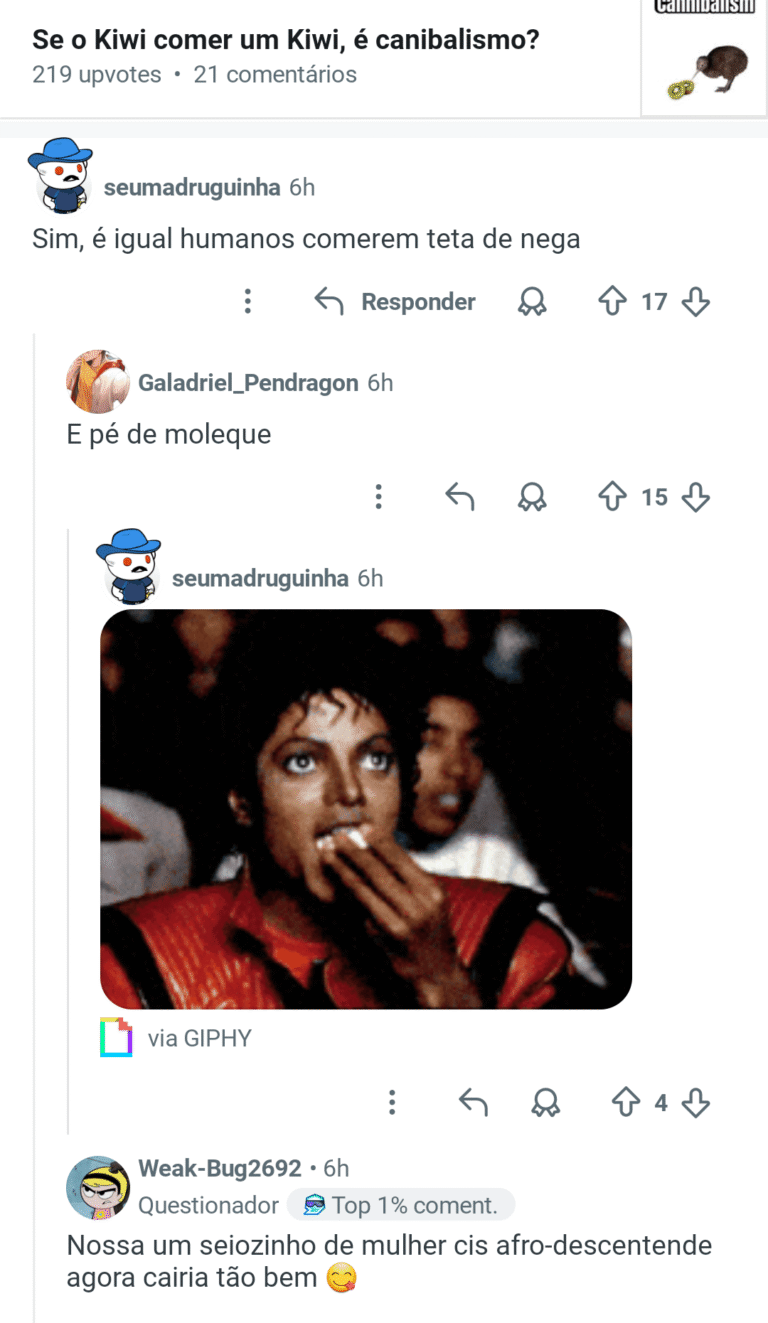Open options menu for seumadruguinha's first comment
768x1323 pixels.
(x=248, y=301)
